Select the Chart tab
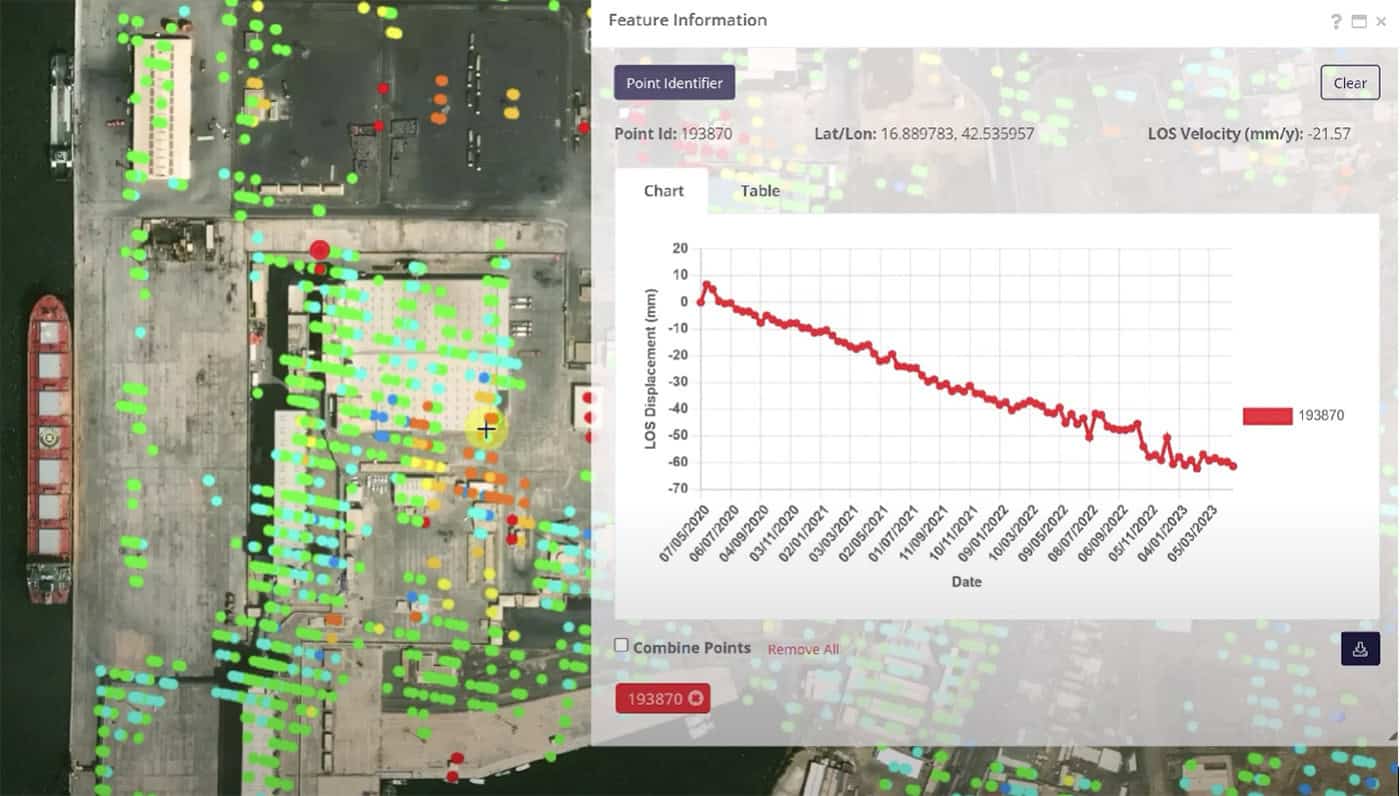 [x=661, y=191]
